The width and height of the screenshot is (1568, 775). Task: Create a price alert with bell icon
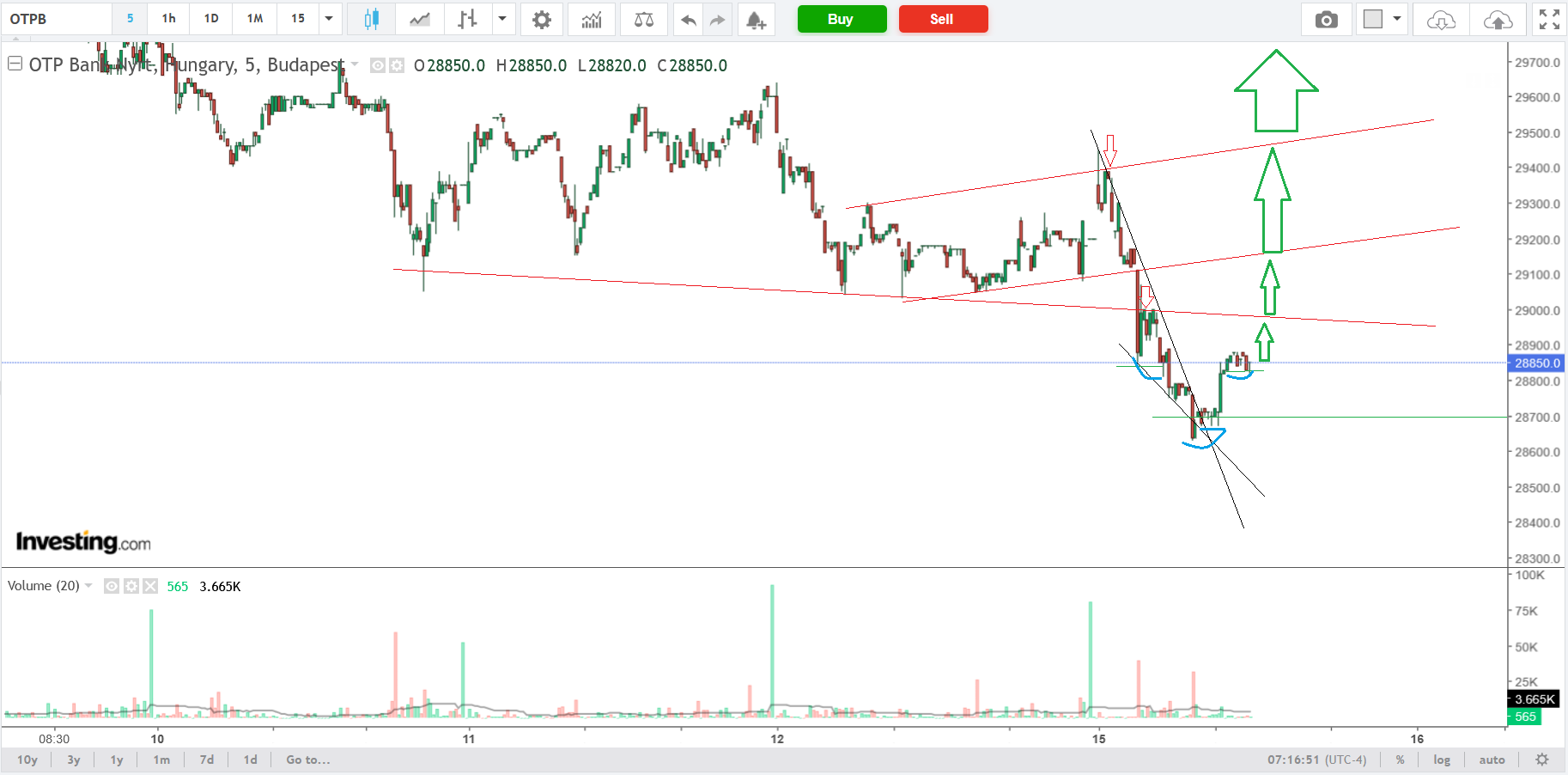click(756, 19)
